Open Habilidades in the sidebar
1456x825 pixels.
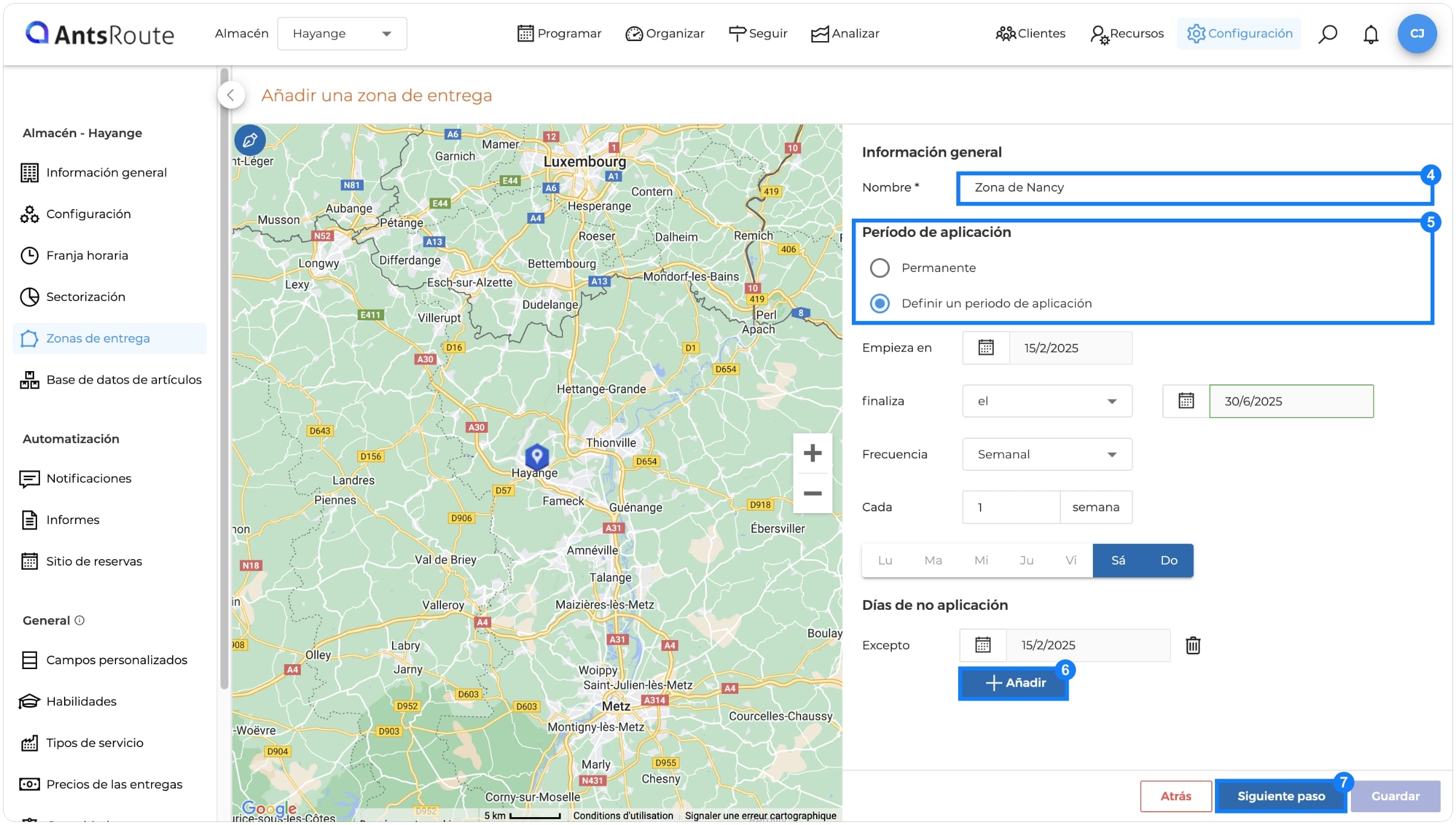tap(109, 701)
